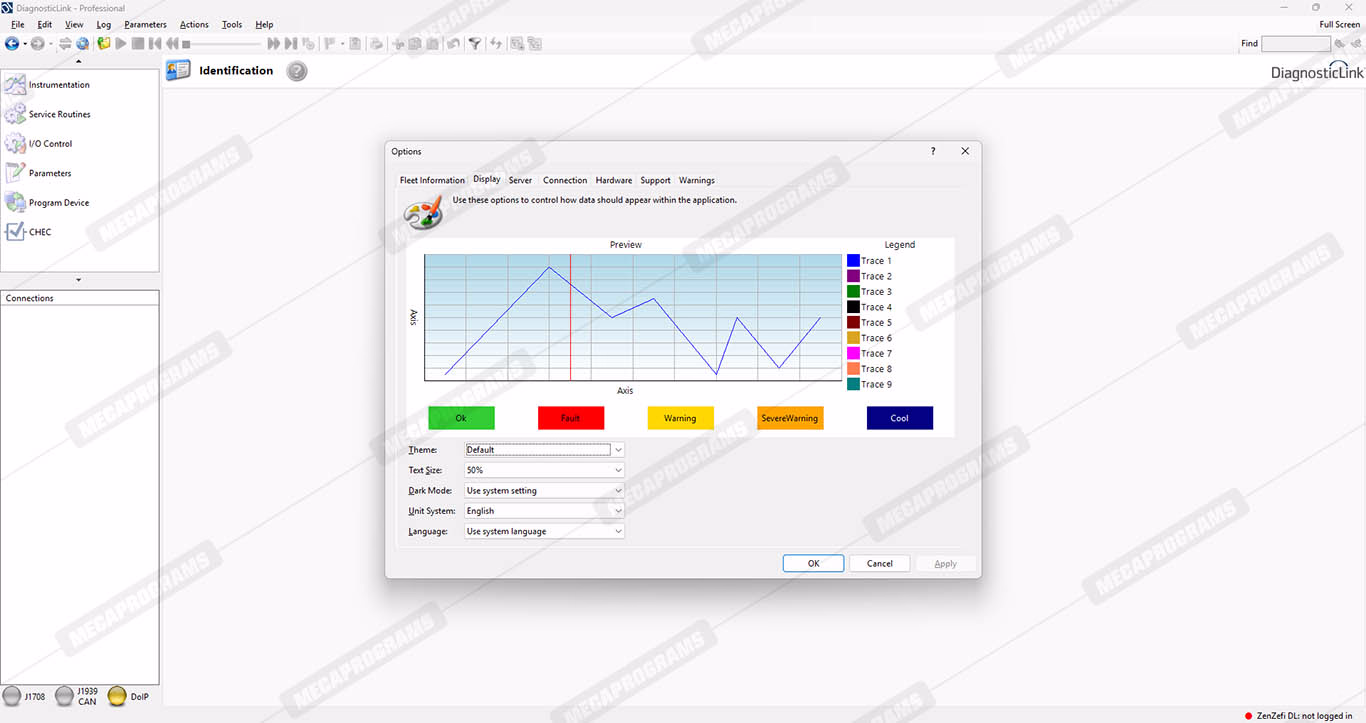The image size is (1366, 723).
Task: Click the Service Routines gears icon
Action: coord(15,114)
